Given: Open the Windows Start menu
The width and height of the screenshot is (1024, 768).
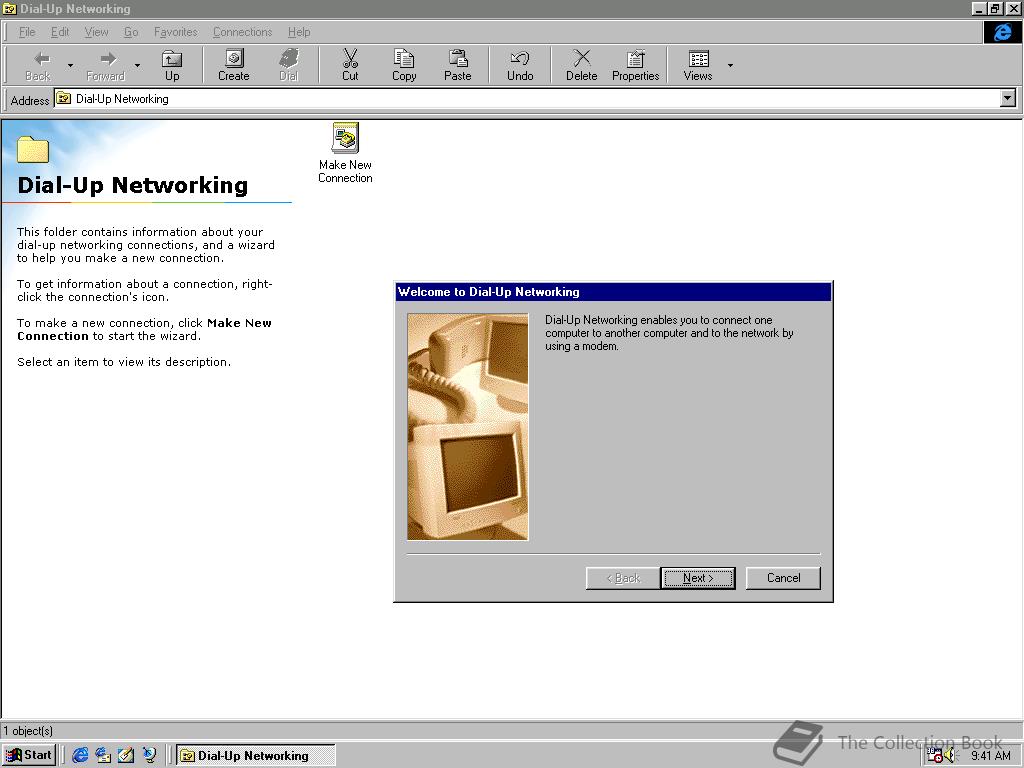Looking at the screenshot, I should pyautogui.click(x=29, y=756).
